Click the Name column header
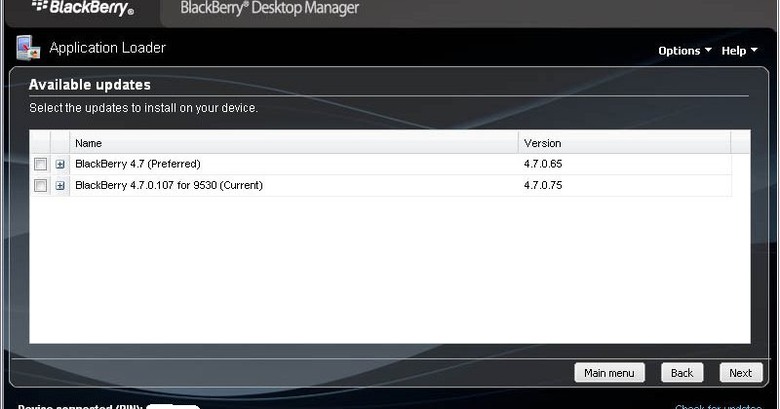Image resolution: width=780 pixels, height=409 pixels. tap(293, 143)
